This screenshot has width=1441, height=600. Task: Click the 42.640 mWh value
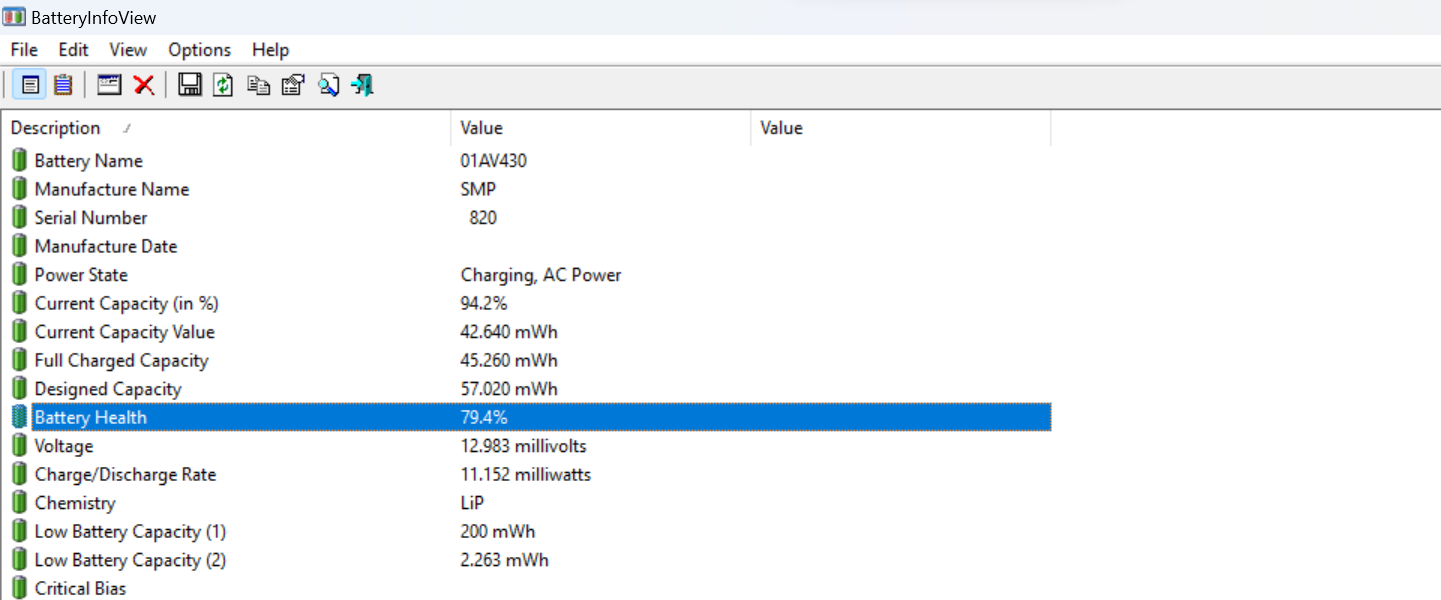tap(509, 332)
